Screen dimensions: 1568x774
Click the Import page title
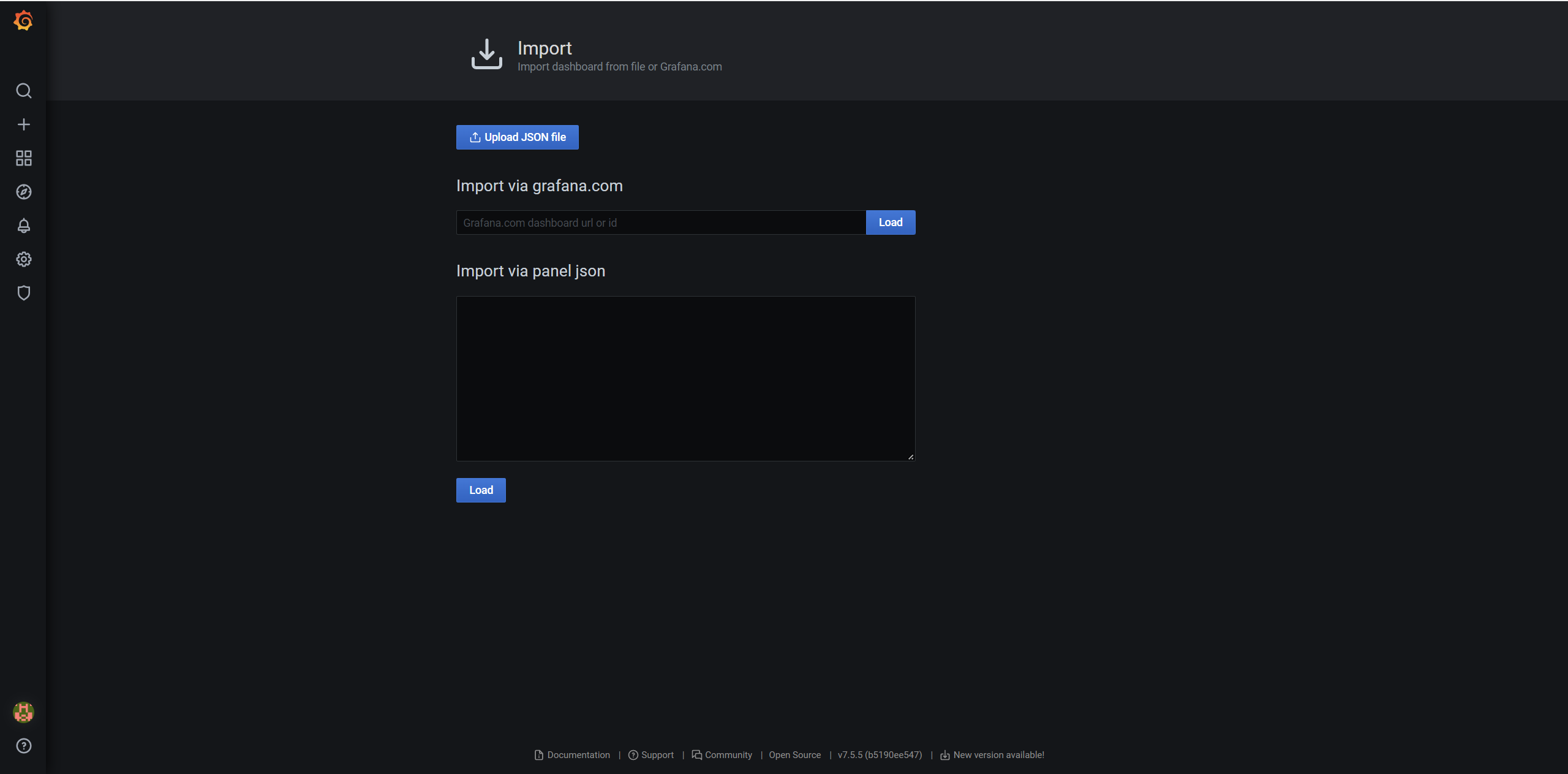point(544,48)
